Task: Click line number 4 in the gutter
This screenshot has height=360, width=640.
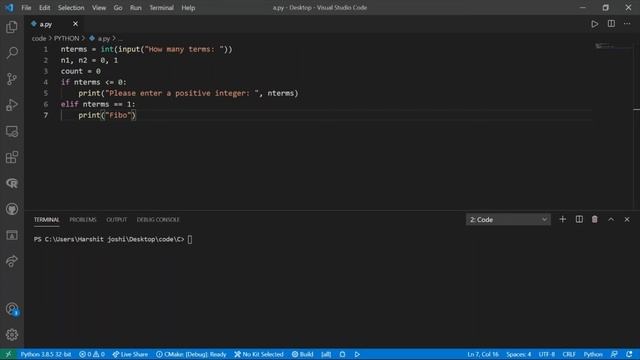Action: [46, 82]
